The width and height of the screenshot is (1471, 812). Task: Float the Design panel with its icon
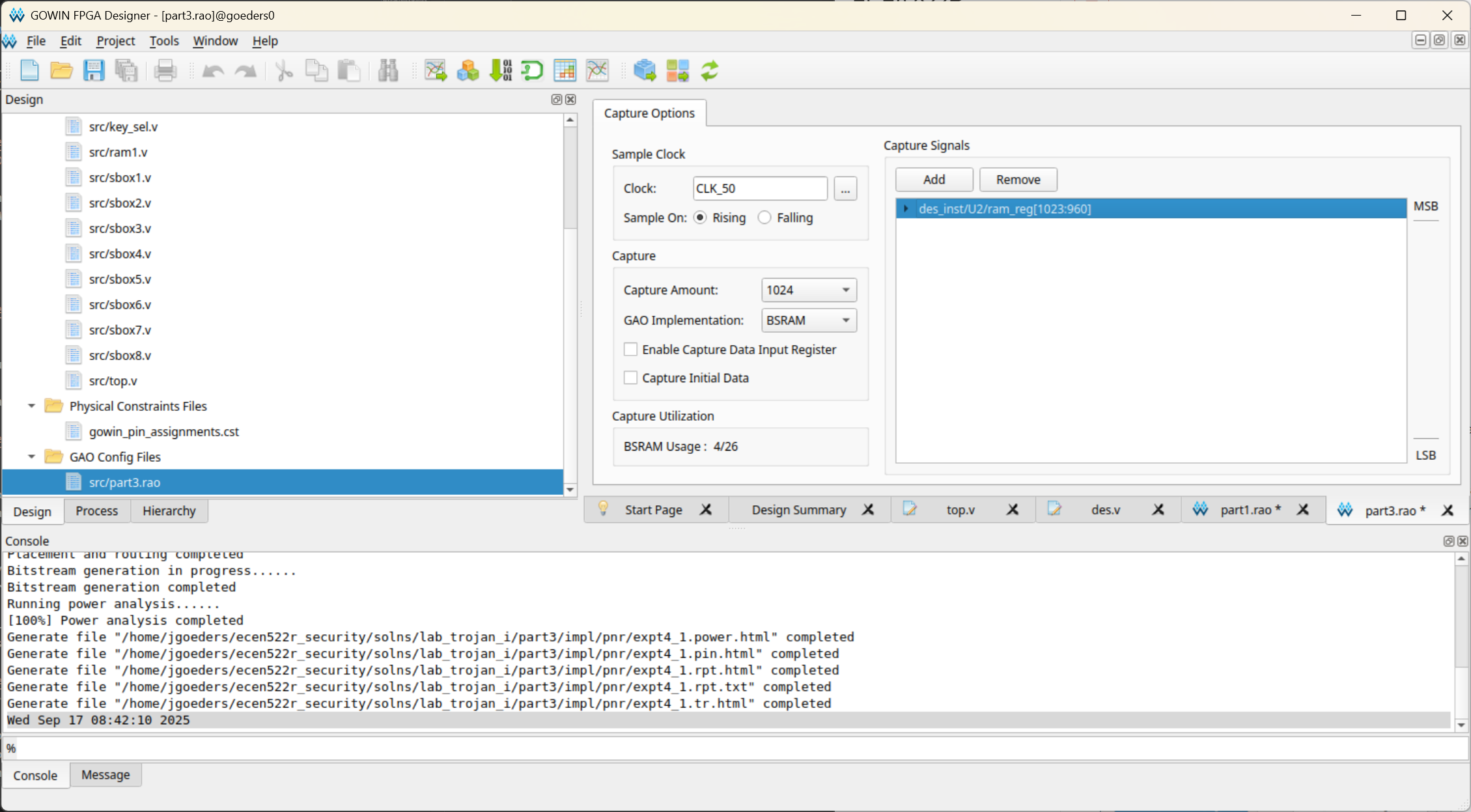click(557, 100)
